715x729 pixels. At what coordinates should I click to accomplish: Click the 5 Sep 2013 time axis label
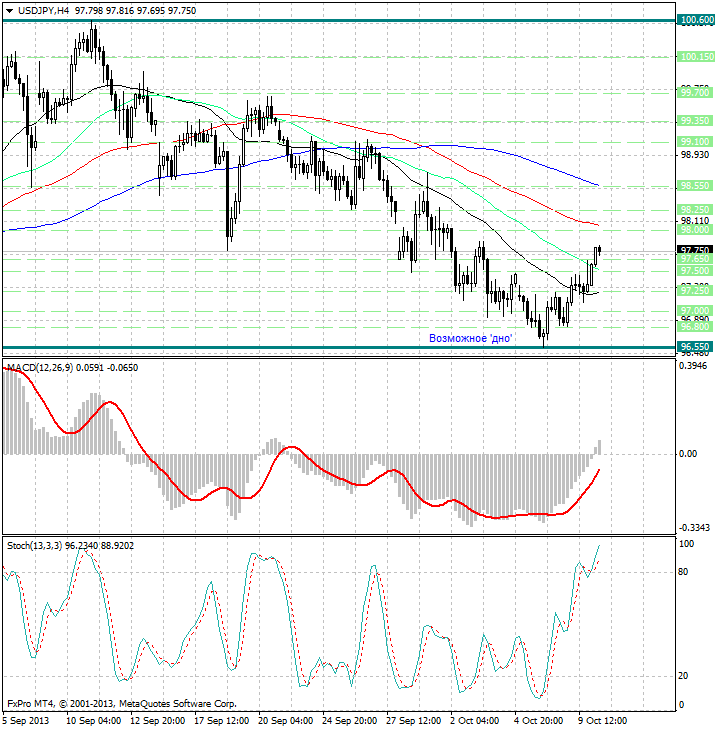pyautogui.click(x=26, y=721)
